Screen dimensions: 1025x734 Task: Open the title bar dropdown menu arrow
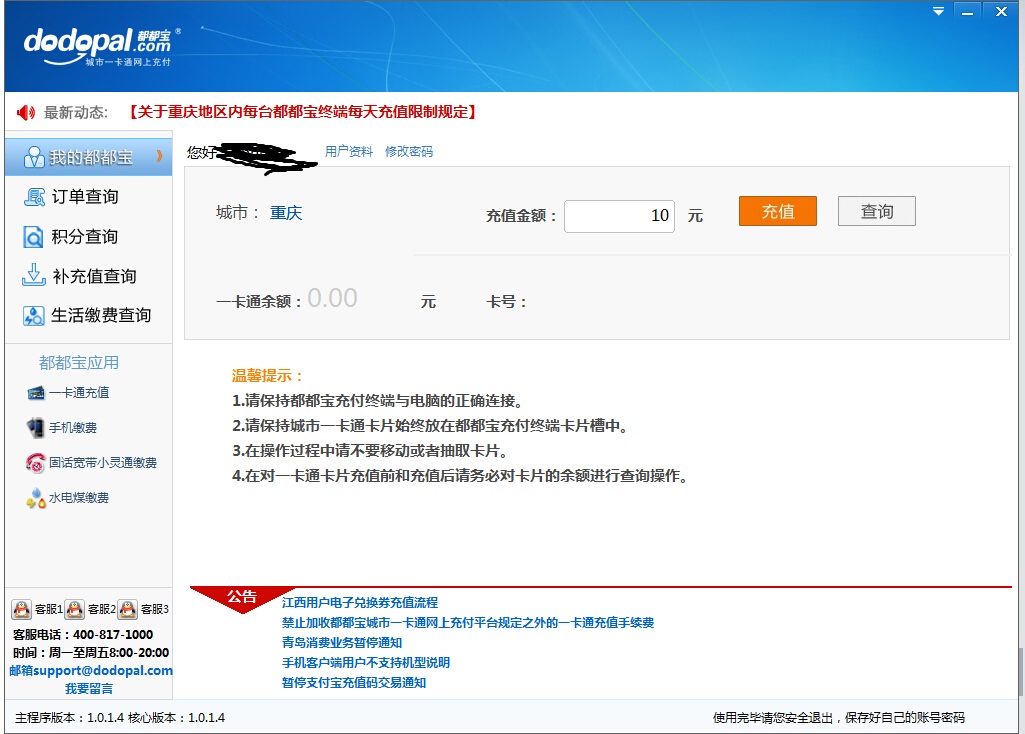pos(939,11)
